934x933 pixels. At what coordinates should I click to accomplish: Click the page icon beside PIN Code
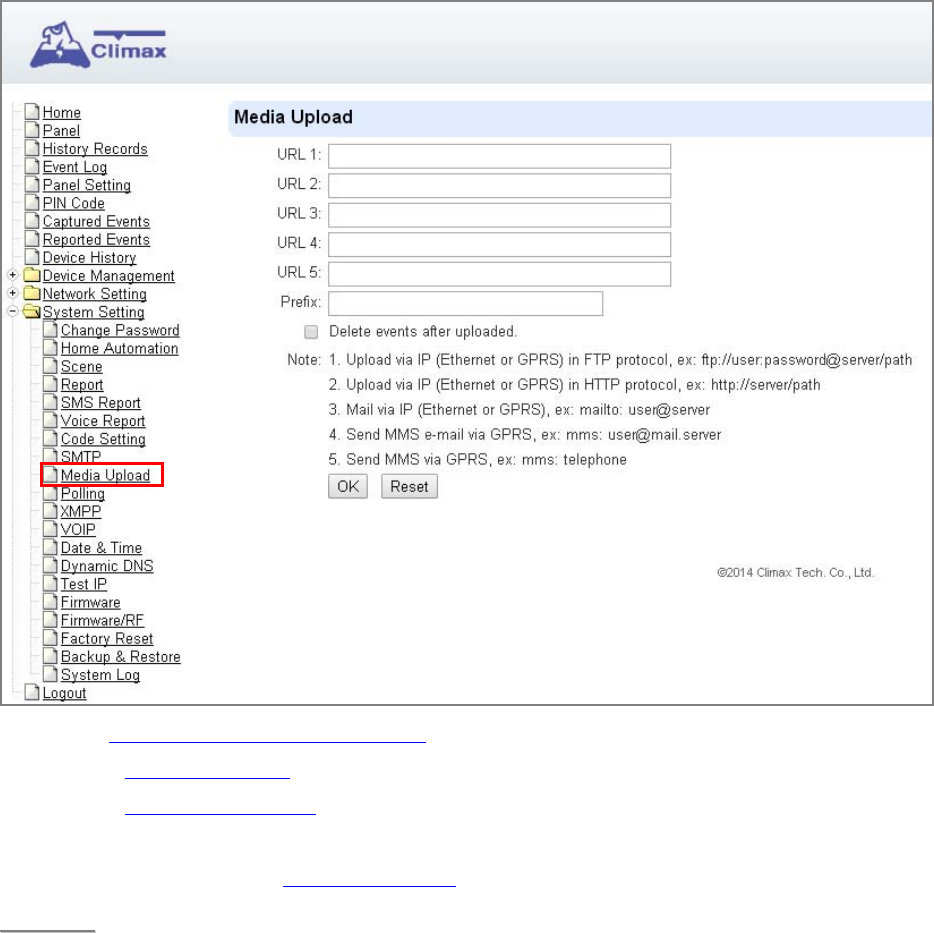pos(32,203)
